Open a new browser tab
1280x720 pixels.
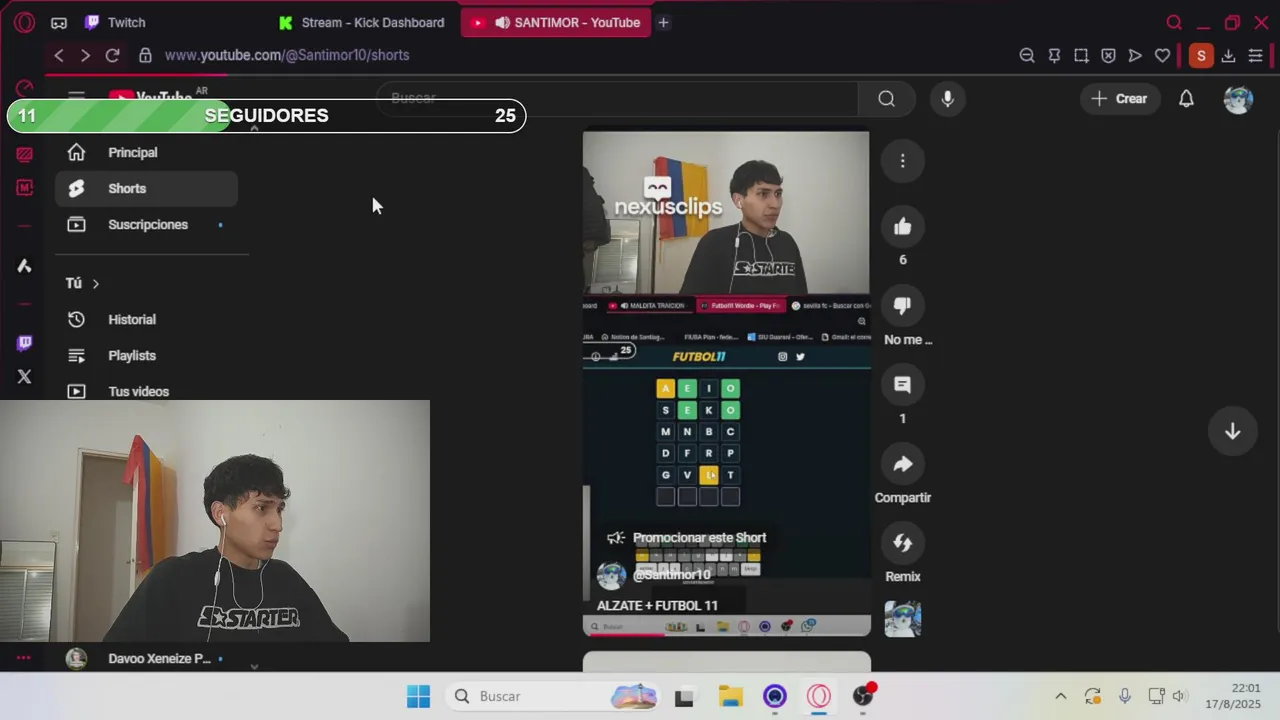663,22
